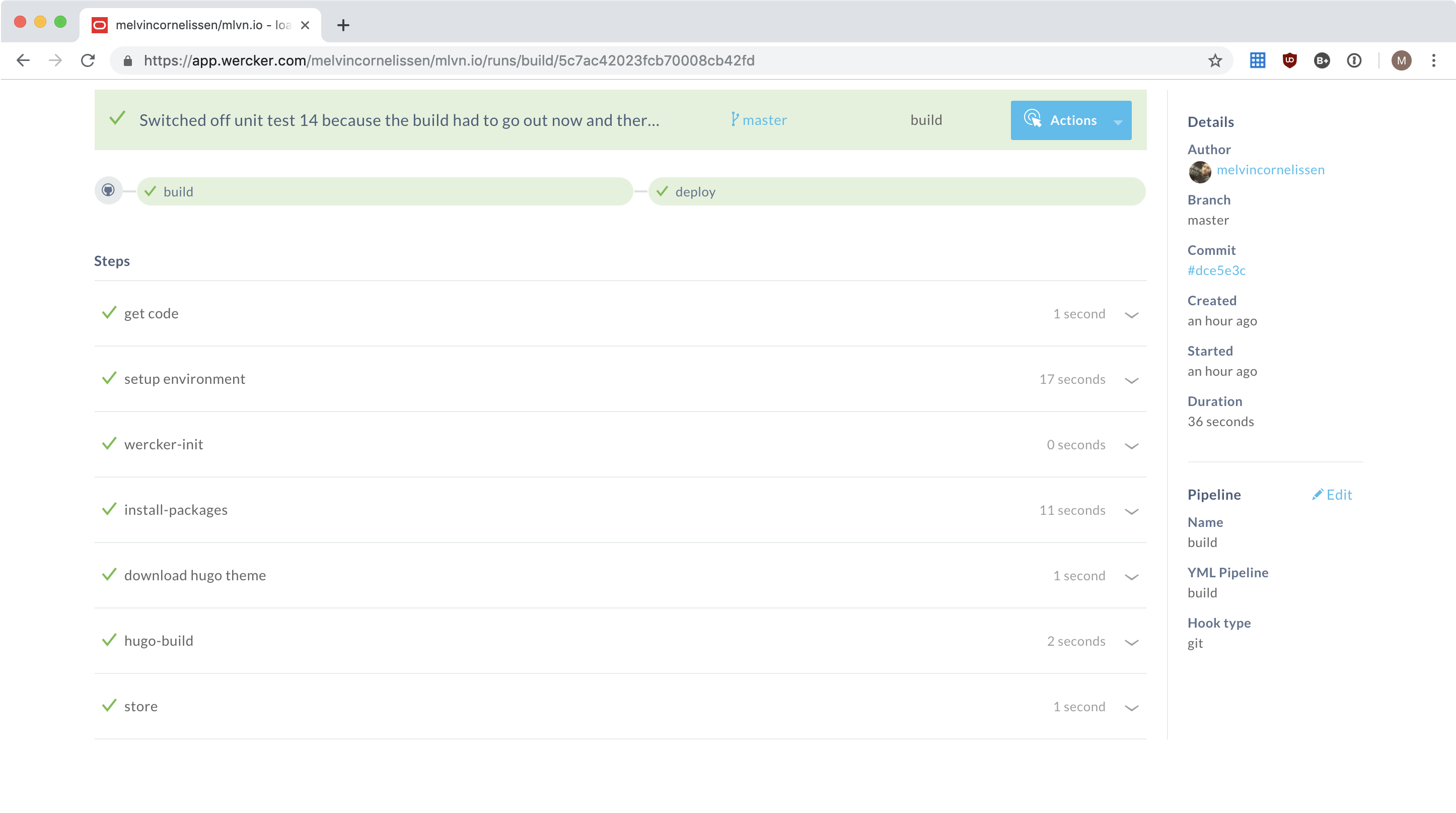This screenshot has width=1456, height=813.
Task: Bookmark this page with the star icon
Action: (x=1215, y=60)
